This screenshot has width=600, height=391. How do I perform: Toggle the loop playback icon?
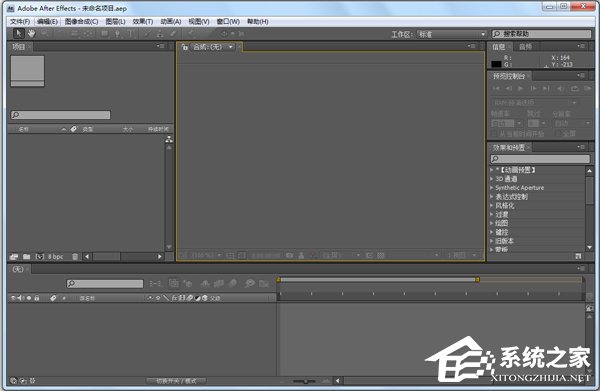574,88
